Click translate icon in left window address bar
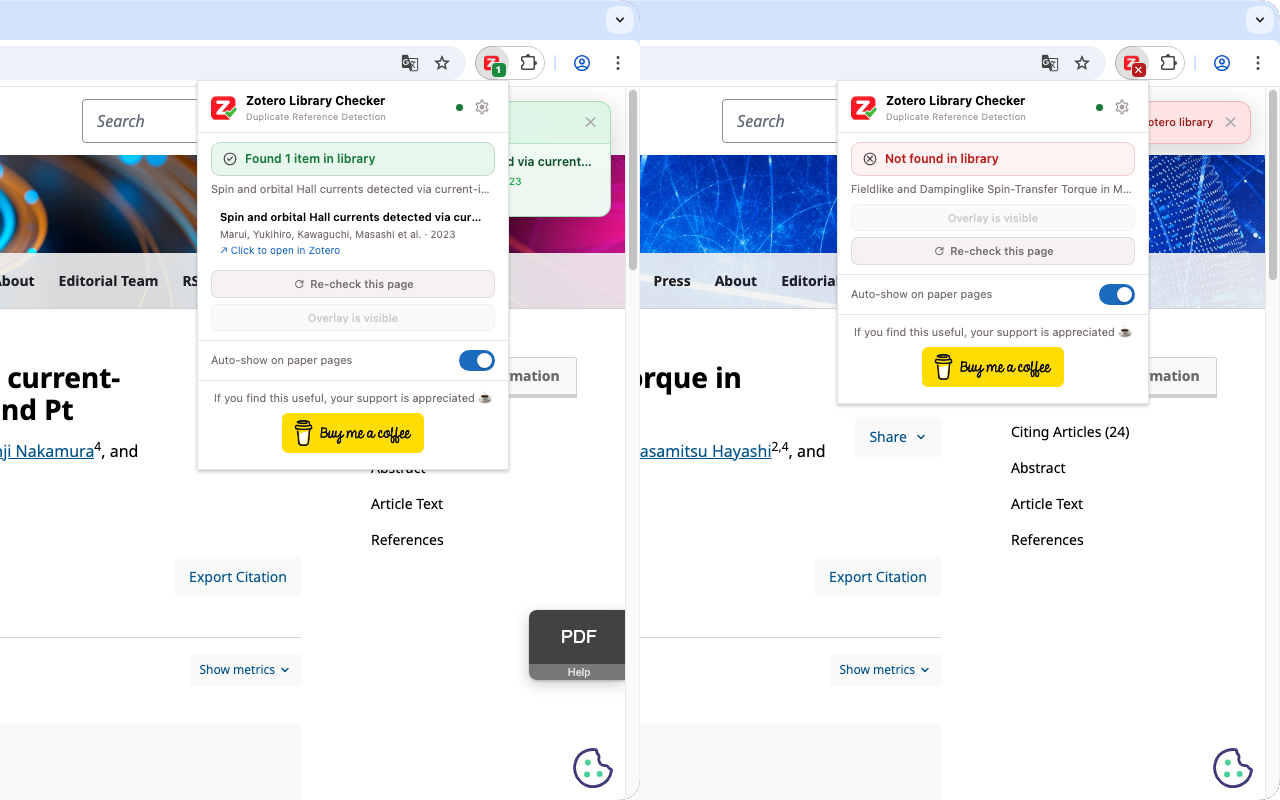Screen dimensions: 1280x800 (x=410, y=63)
